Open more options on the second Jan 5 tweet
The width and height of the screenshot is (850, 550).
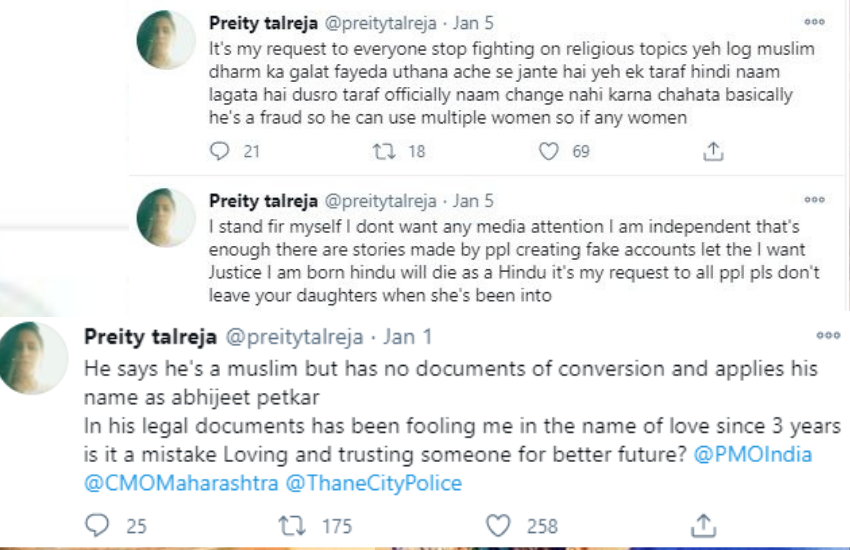pyautogui.click(x=815, y=201)
